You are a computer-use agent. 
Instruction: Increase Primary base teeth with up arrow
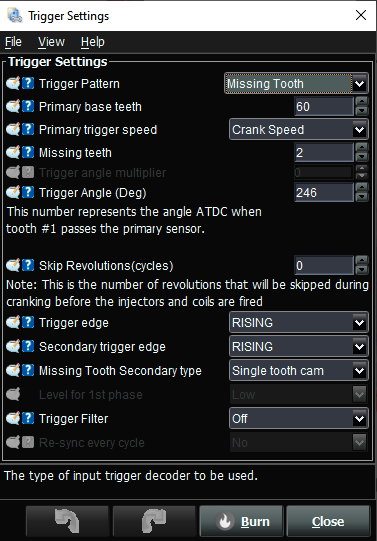coord(361,101)
